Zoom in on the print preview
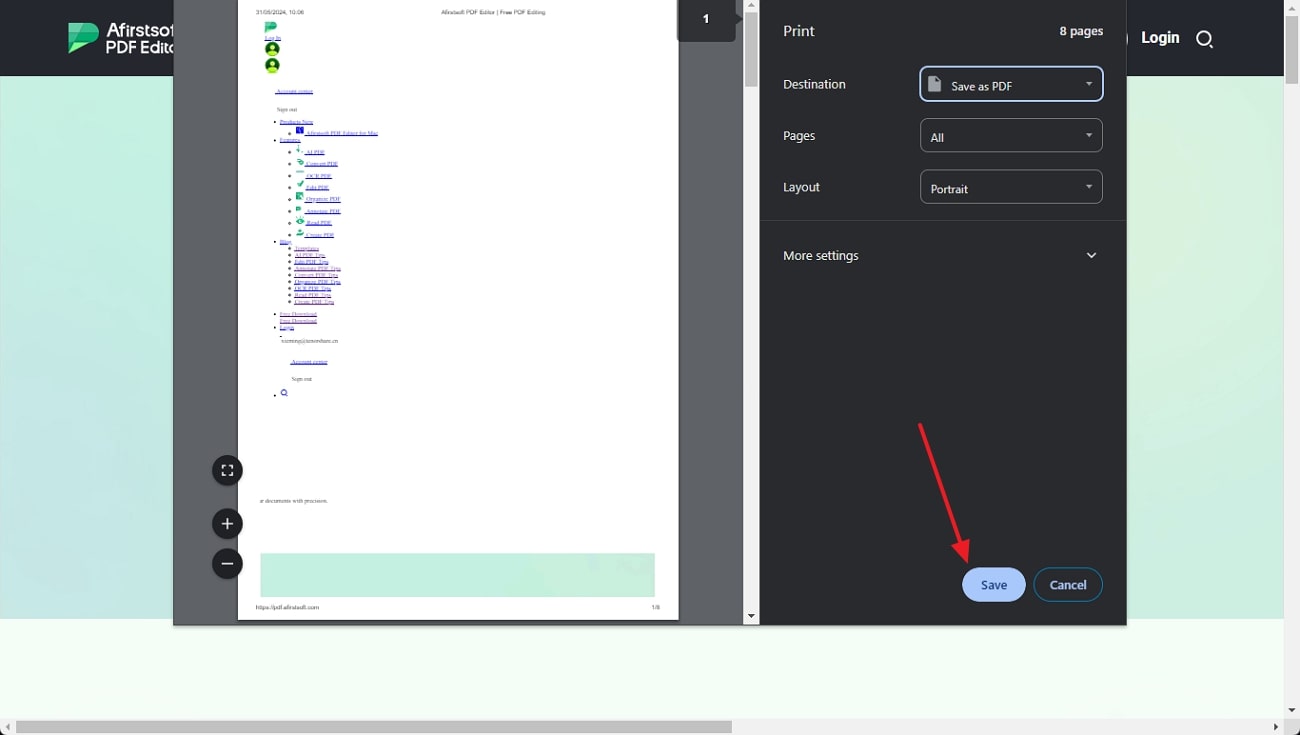 point(227,523)
